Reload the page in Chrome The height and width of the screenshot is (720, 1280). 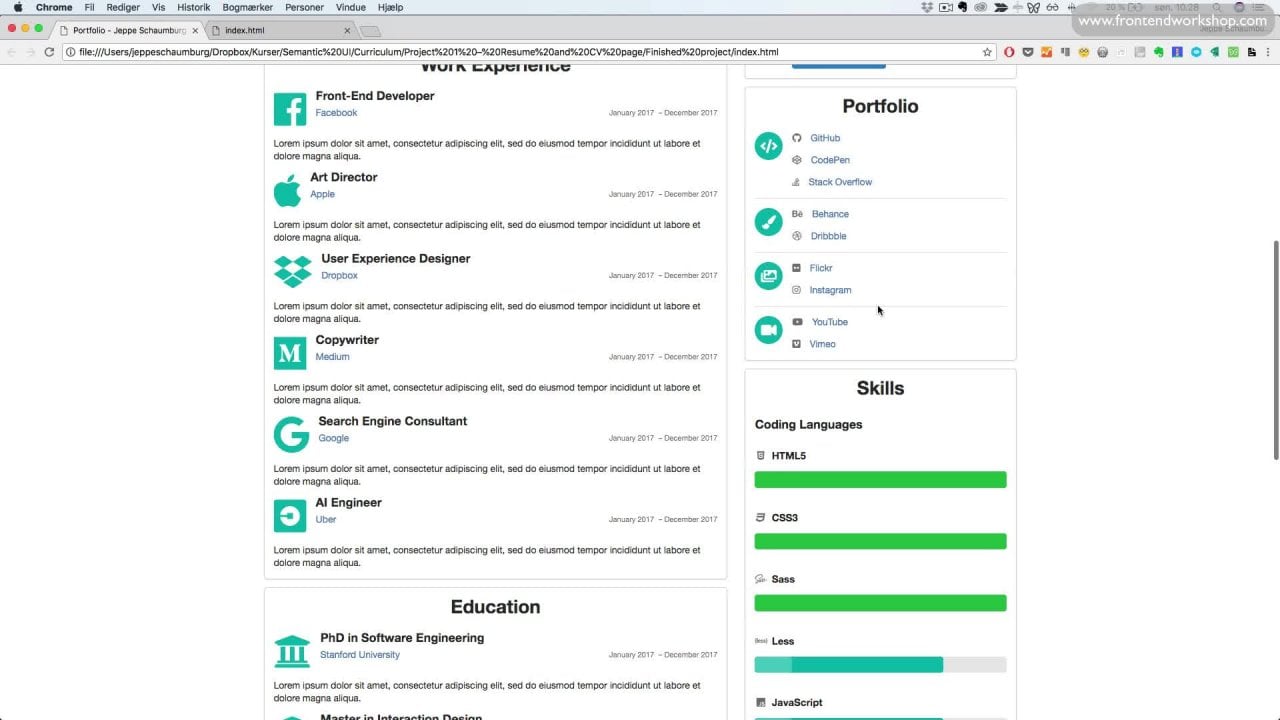49,52
